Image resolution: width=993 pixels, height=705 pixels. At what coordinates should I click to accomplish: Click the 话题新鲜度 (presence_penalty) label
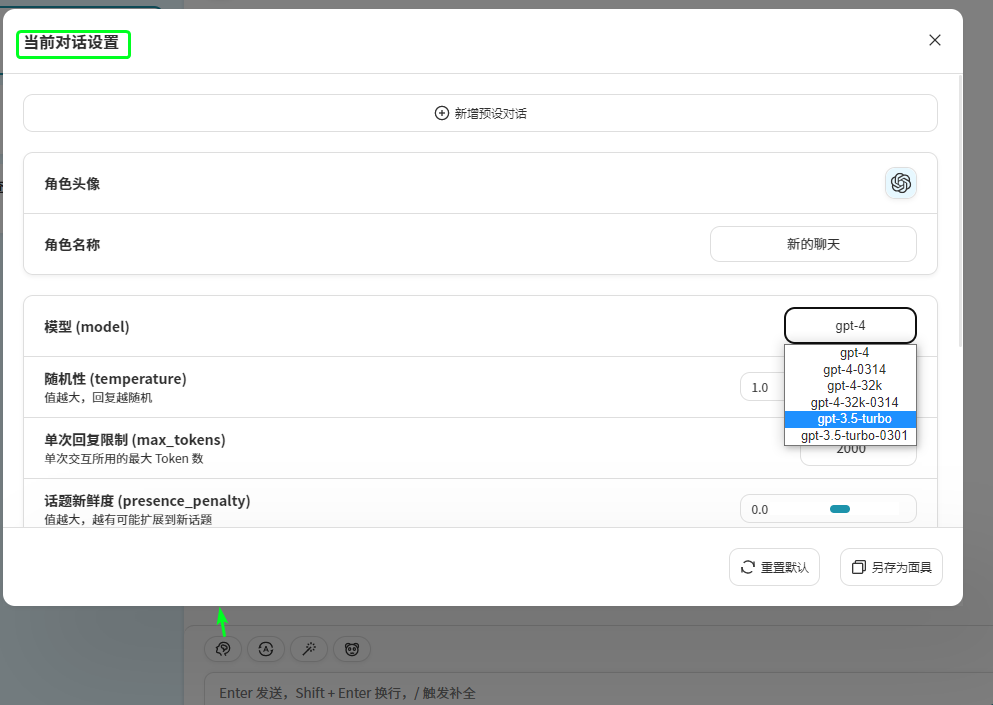pyautogui.click(x=148, y=500)
